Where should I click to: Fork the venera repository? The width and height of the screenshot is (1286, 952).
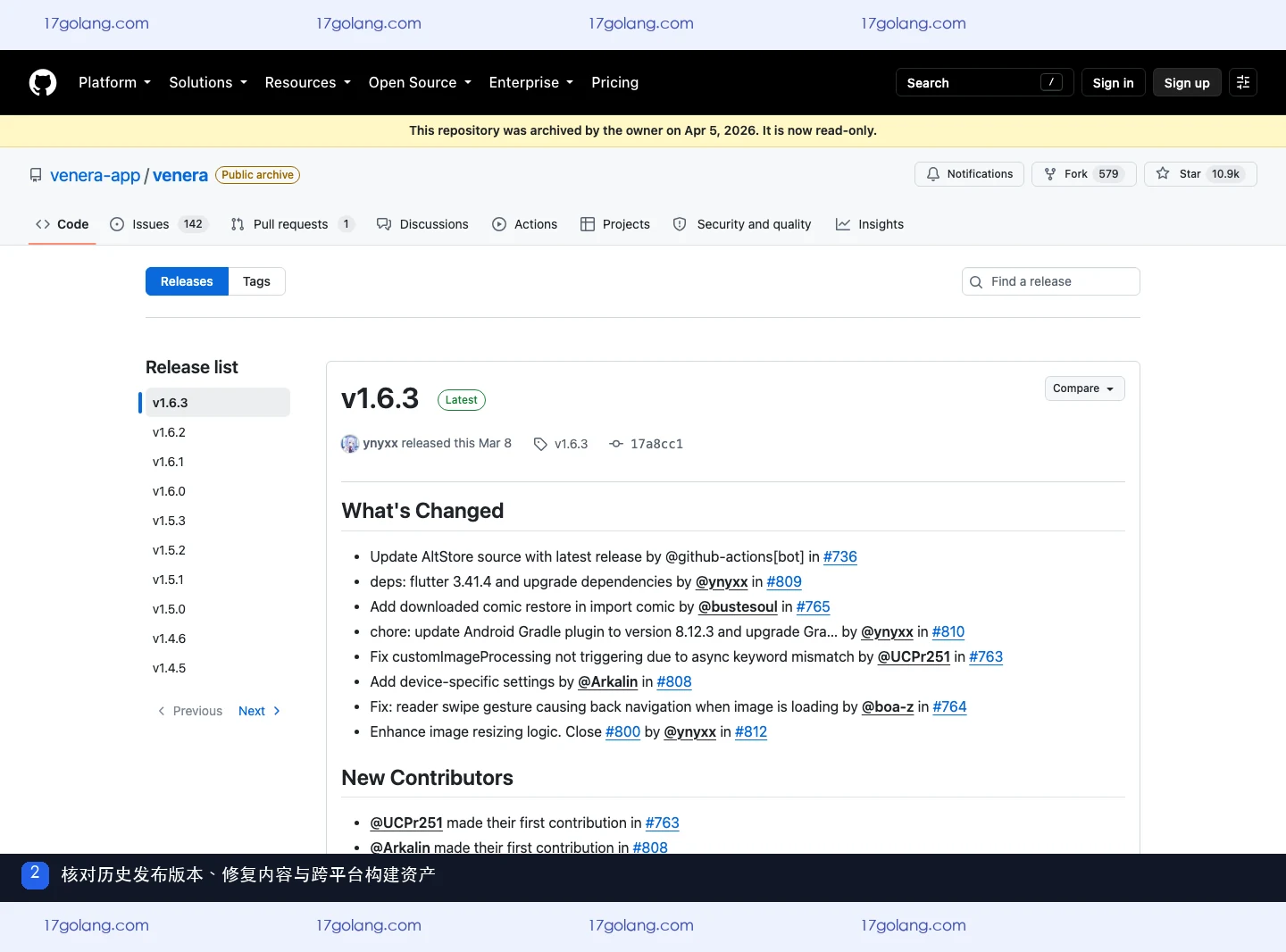[1084, 174]
